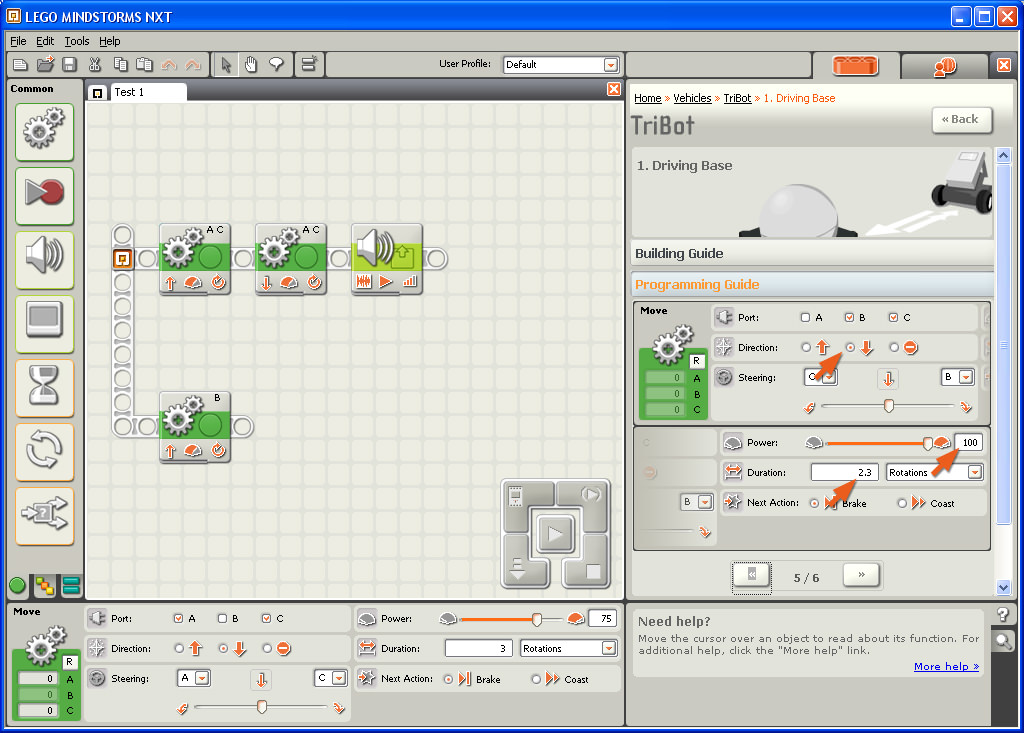
Task: Switch to the Complete palette icon
Action: pos(44,585)
